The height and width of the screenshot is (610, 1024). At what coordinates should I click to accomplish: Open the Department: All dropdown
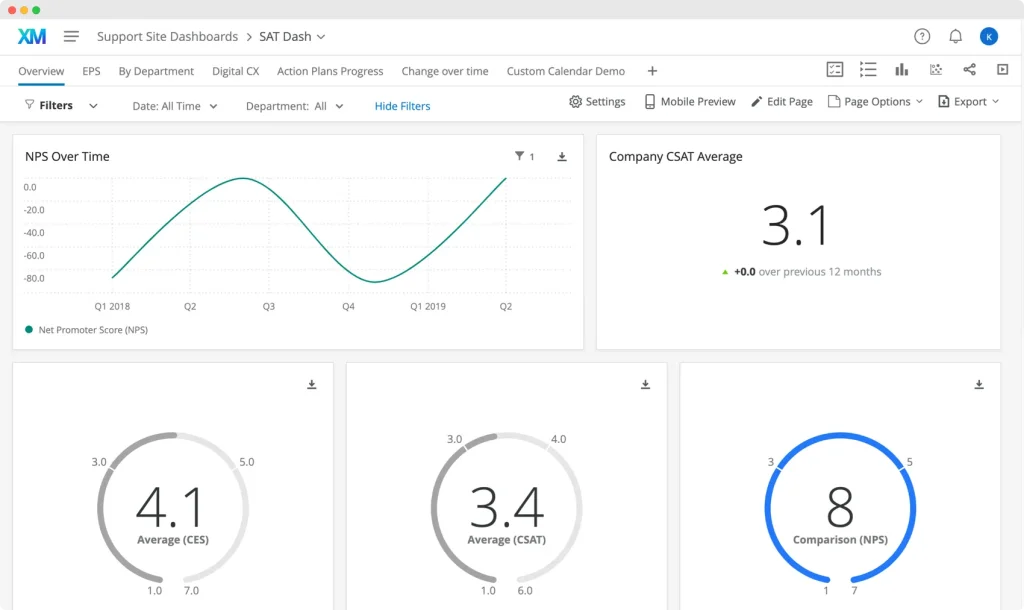[294, 106]
